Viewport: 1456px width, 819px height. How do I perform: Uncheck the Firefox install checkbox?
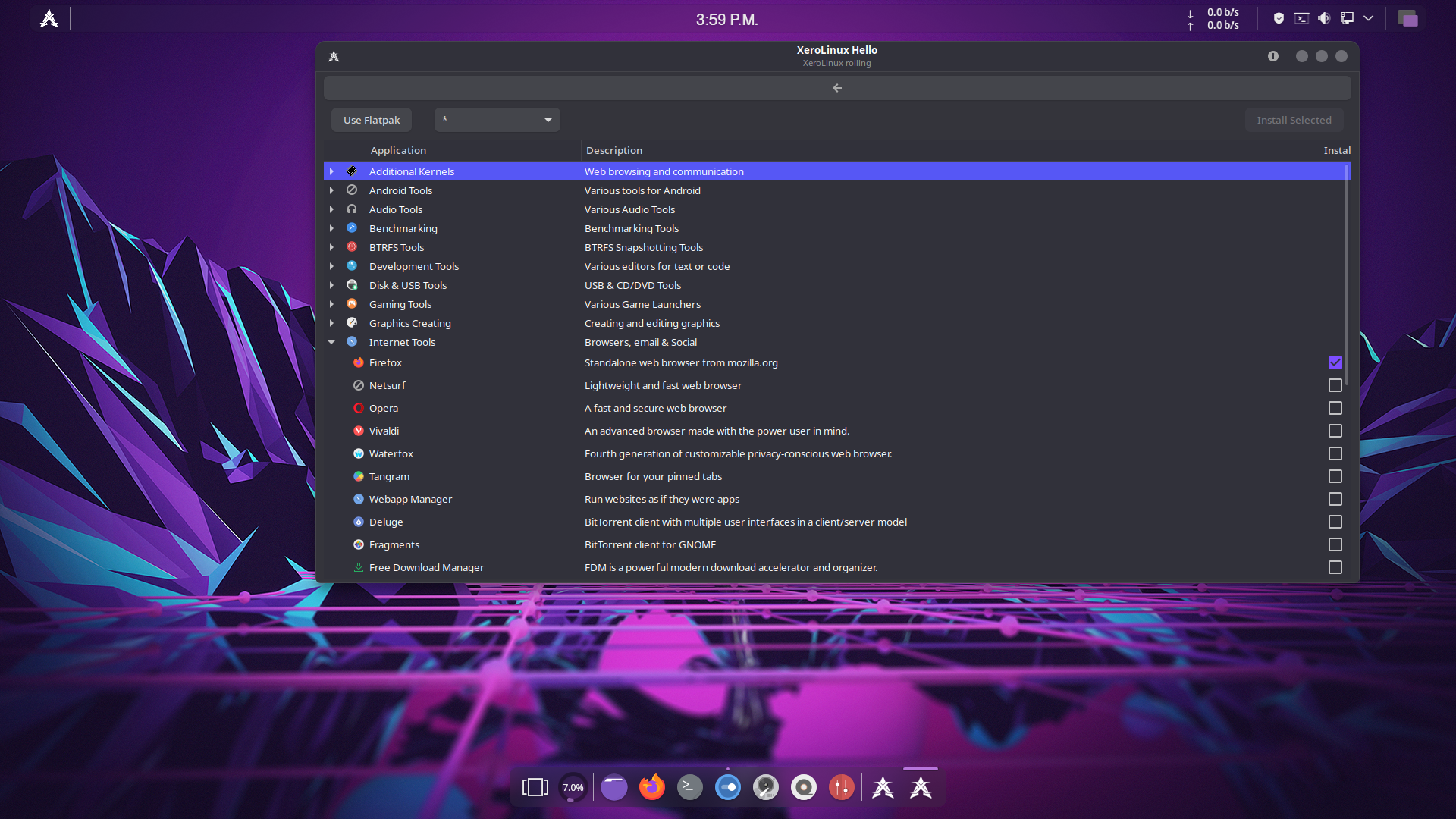[1335, 362]
